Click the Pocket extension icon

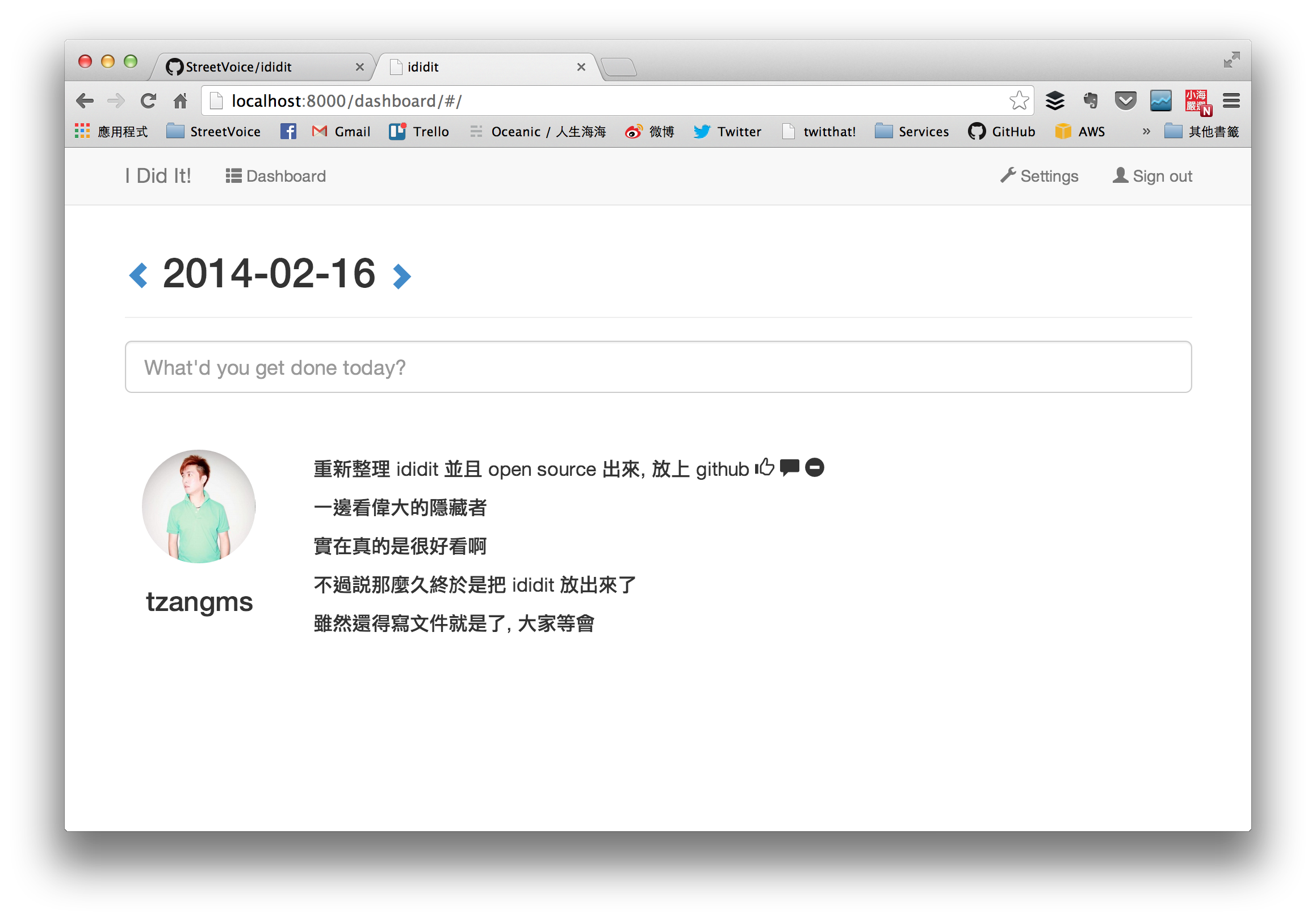pos(1125,101)
